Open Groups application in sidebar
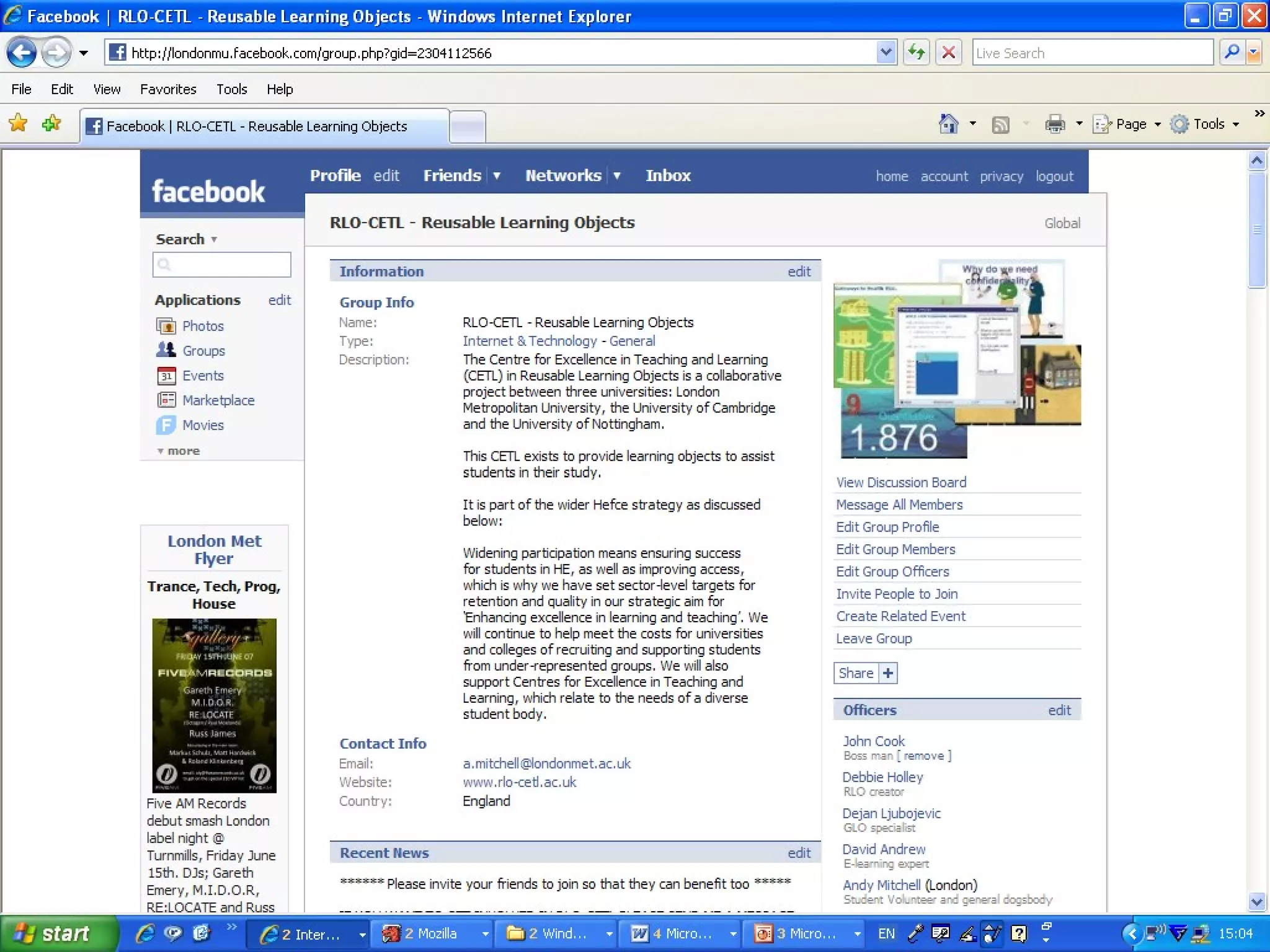1270x952 pixels. pos(203,351)
